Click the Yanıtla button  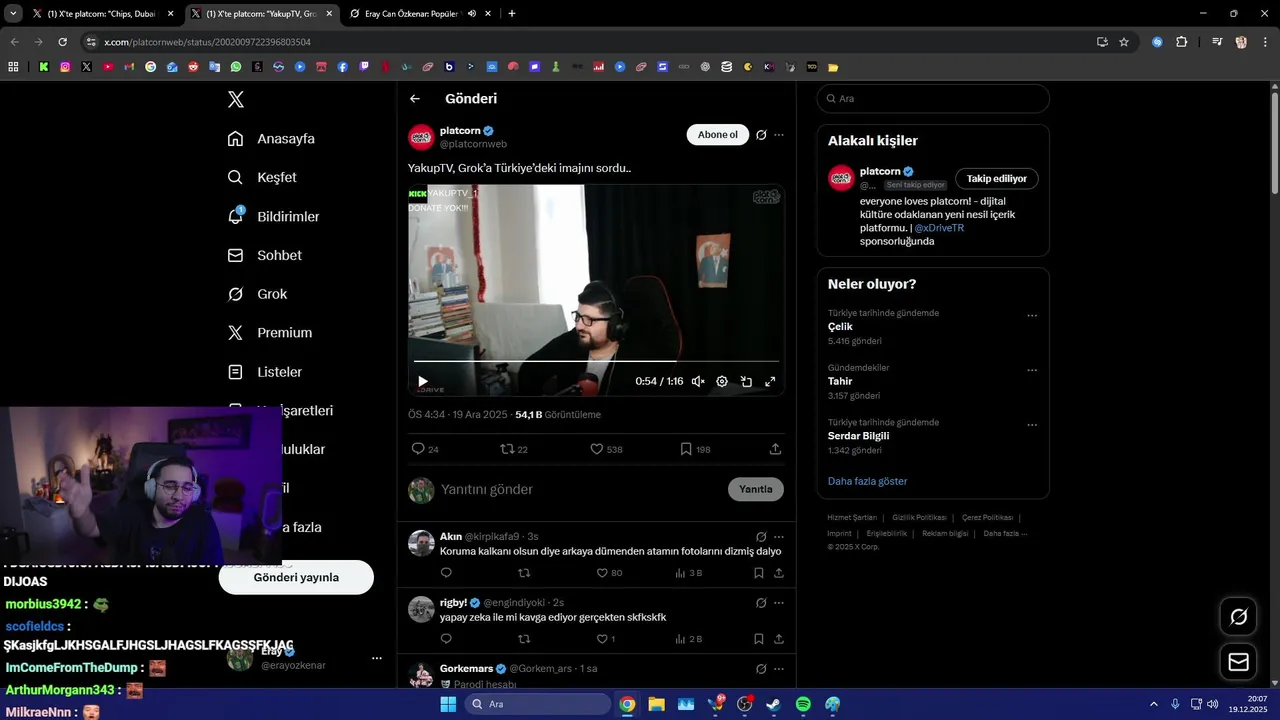click(x=755, y=489)
